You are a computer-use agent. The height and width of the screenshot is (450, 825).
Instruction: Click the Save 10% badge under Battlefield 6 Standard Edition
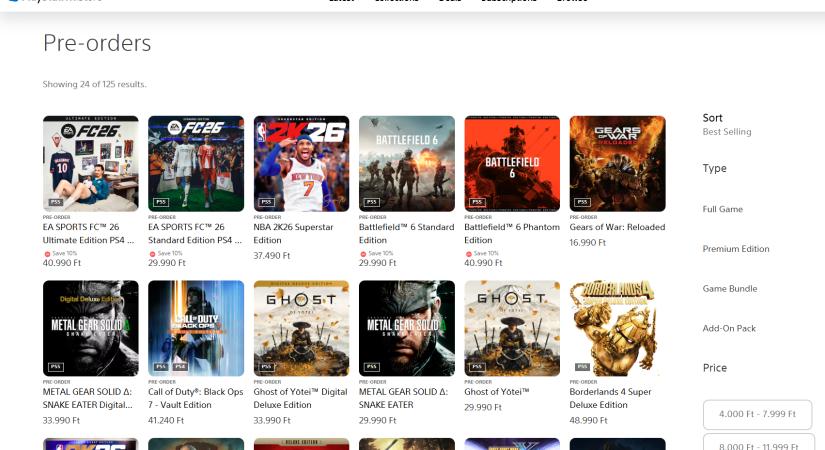(x=377, y=253)
